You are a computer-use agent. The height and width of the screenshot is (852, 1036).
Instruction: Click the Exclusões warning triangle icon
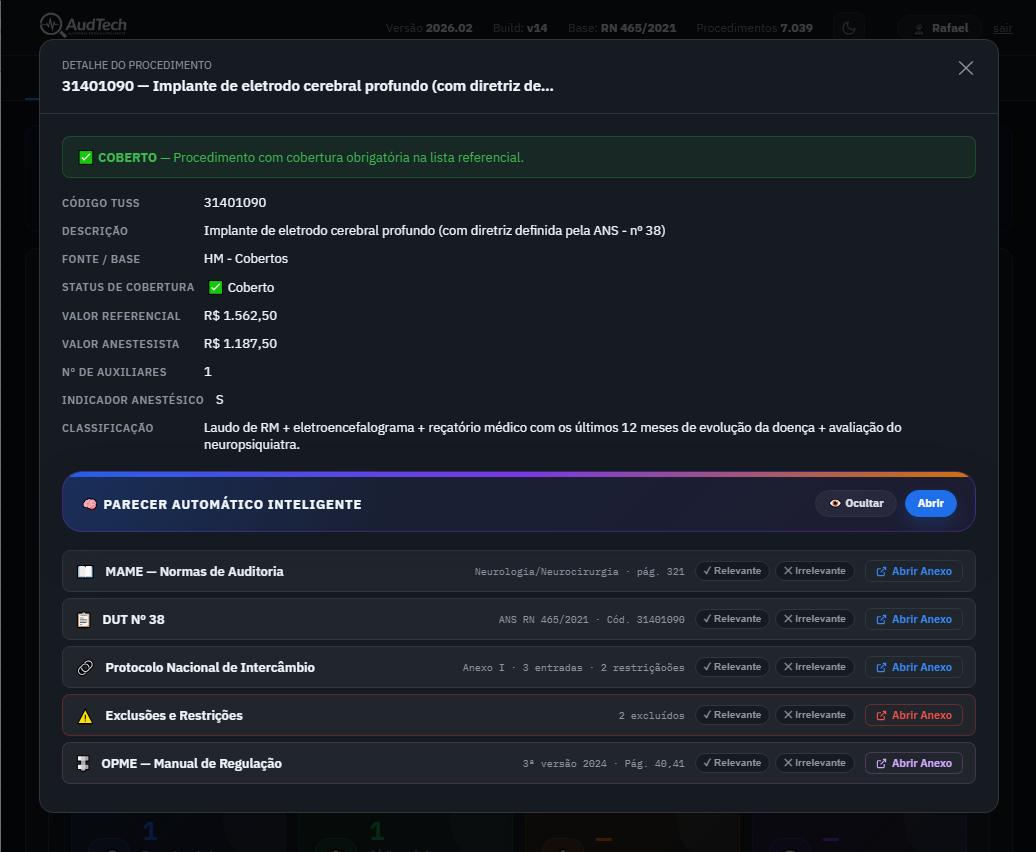85,717
